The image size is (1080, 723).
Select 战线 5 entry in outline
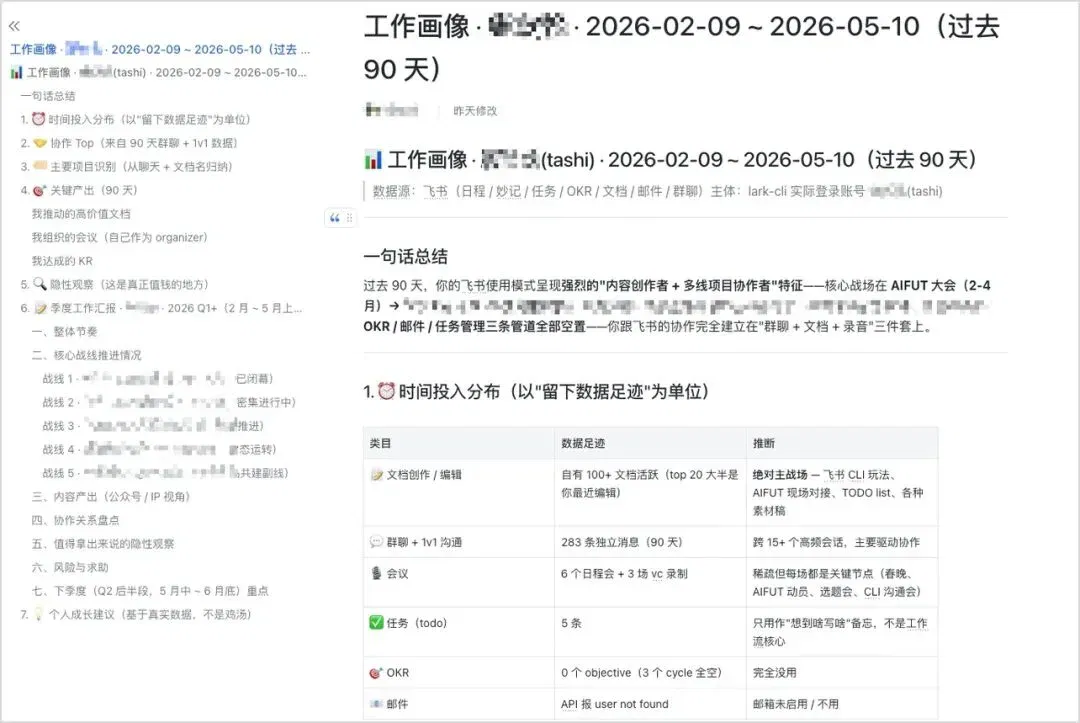coord(165,473)
